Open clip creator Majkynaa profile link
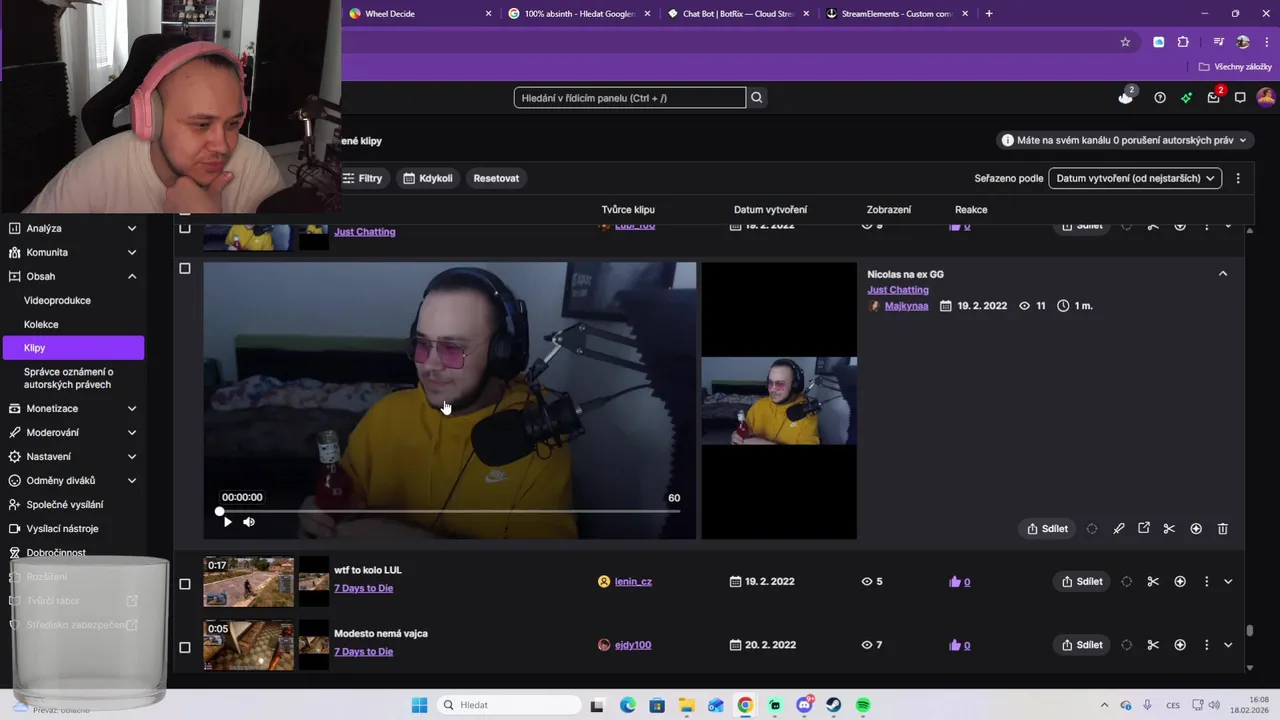The height and width of the screenshot is (720, 1280). click(x=906, y=306)
